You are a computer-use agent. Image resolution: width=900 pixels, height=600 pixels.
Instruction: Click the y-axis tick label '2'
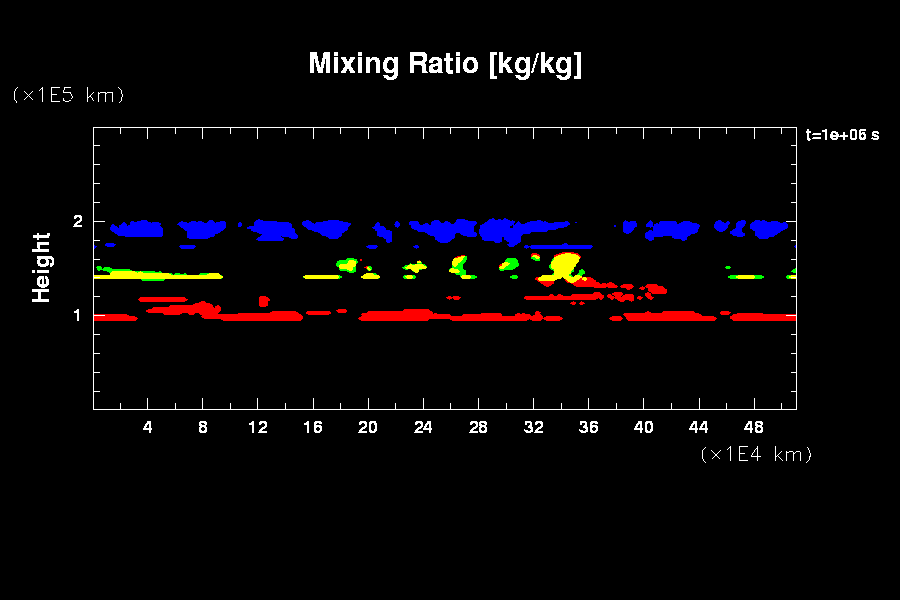(x=78, y=222)
